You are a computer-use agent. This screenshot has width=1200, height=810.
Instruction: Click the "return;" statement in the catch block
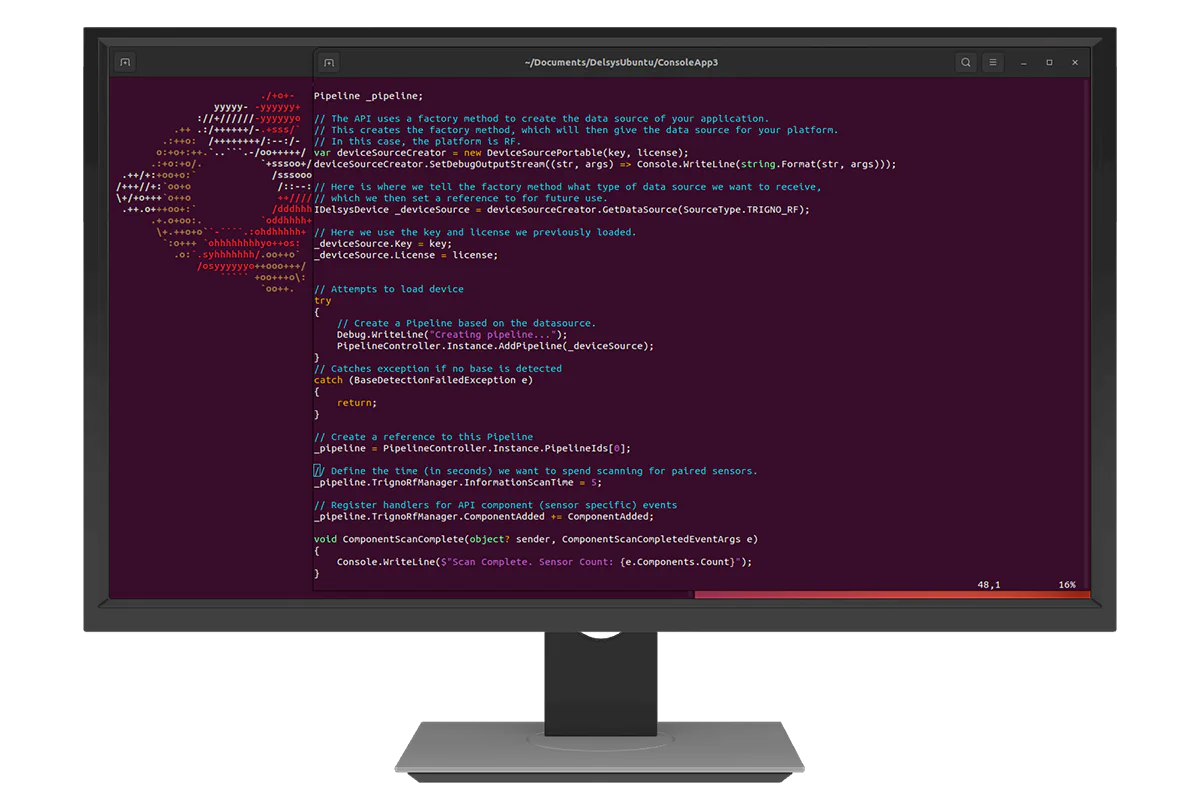click(356, 403)
